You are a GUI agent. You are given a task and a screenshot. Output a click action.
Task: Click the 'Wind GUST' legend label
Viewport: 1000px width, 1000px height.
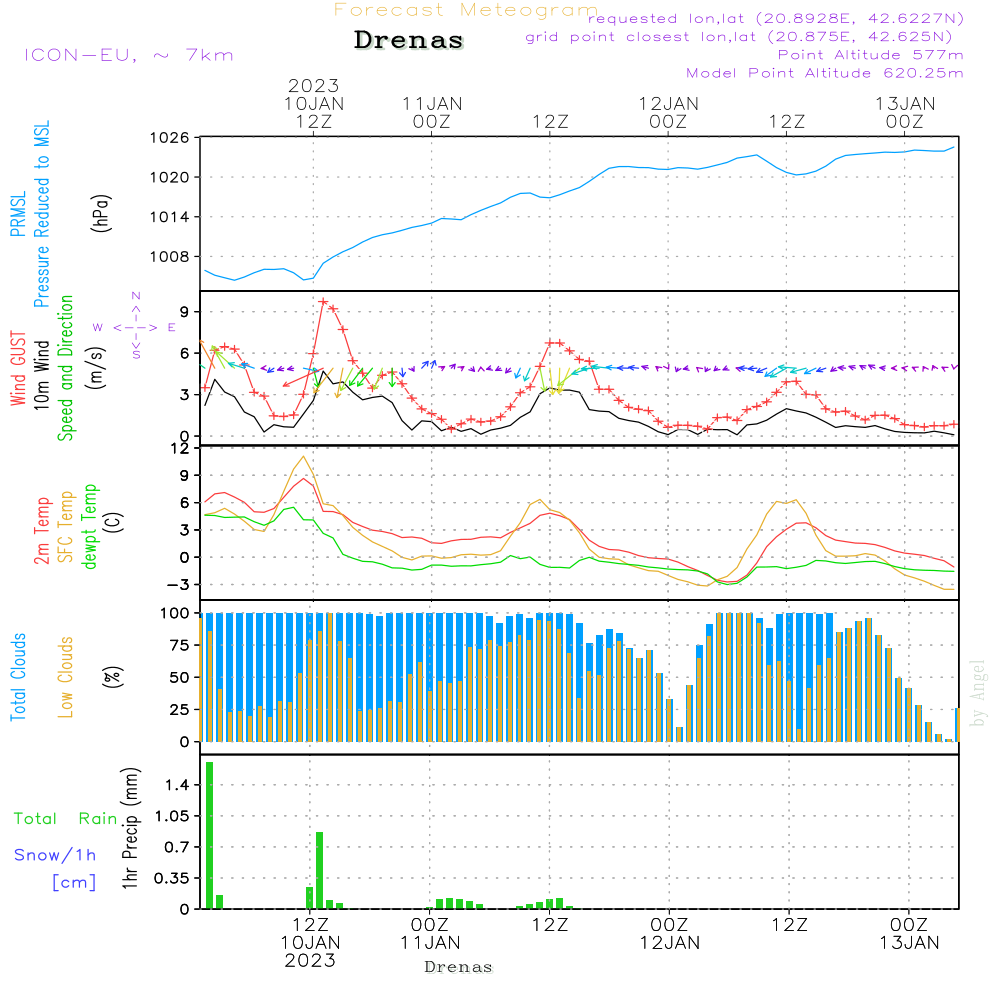[18, 368]
